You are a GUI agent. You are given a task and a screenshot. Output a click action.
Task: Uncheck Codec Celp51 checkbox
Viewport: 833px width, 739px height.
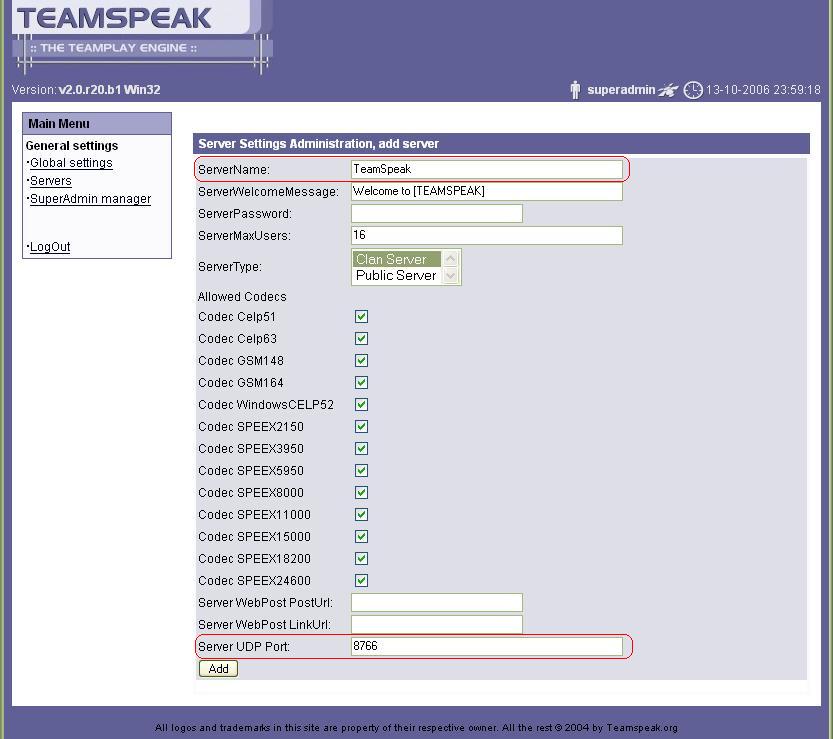coord(361,317)
